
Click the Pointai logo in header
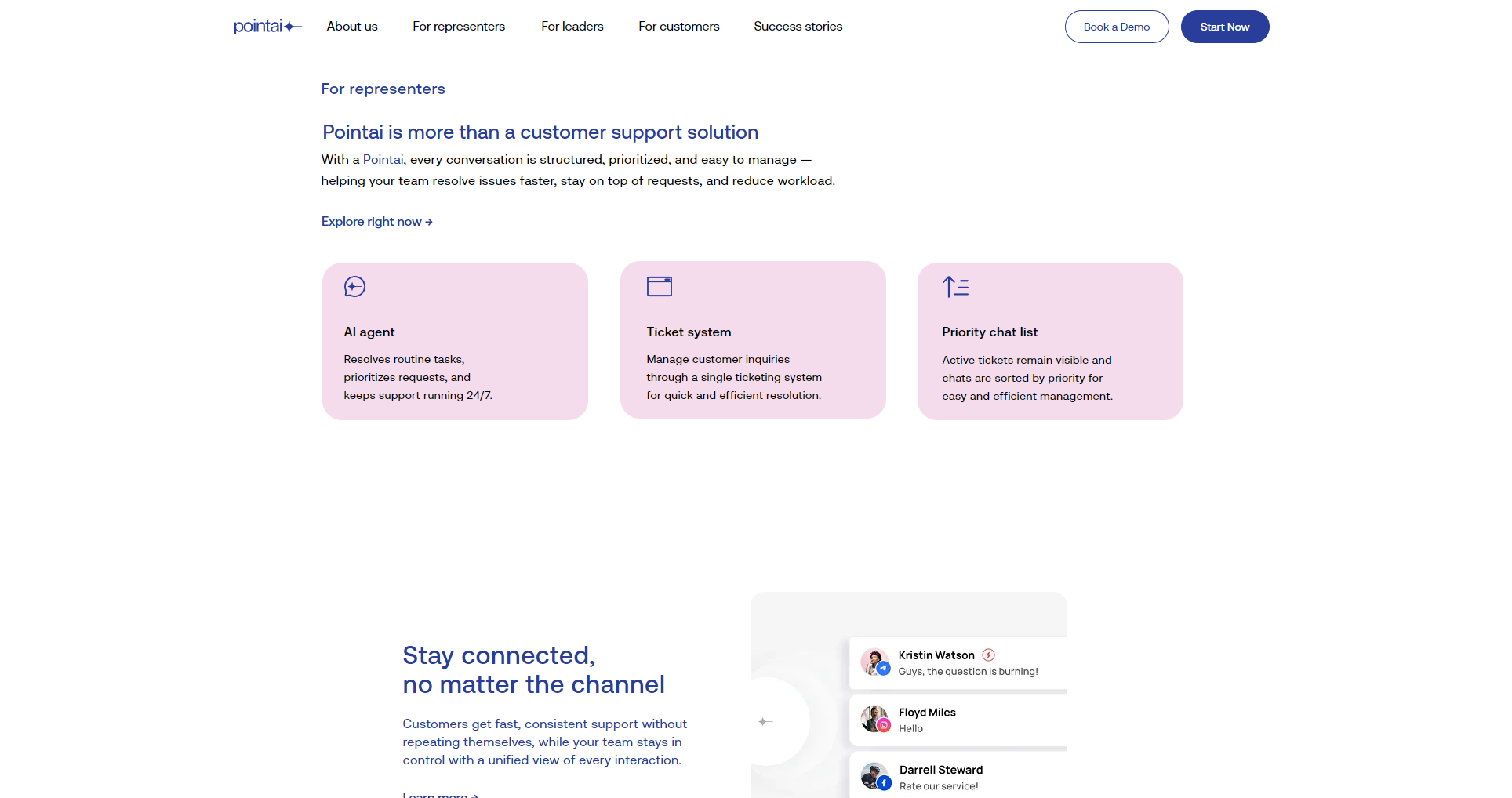click(267, 27)
